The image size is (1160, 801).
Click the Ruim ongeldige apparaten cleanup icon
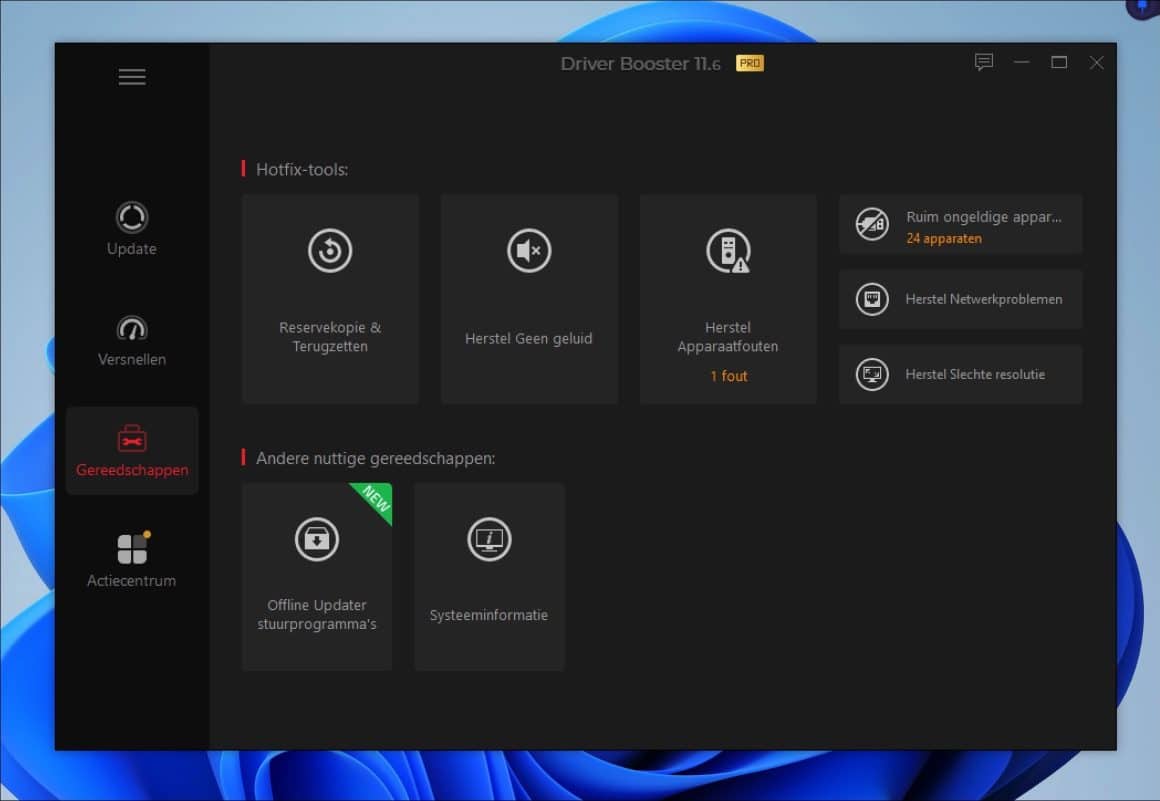(x=872, y=223)
